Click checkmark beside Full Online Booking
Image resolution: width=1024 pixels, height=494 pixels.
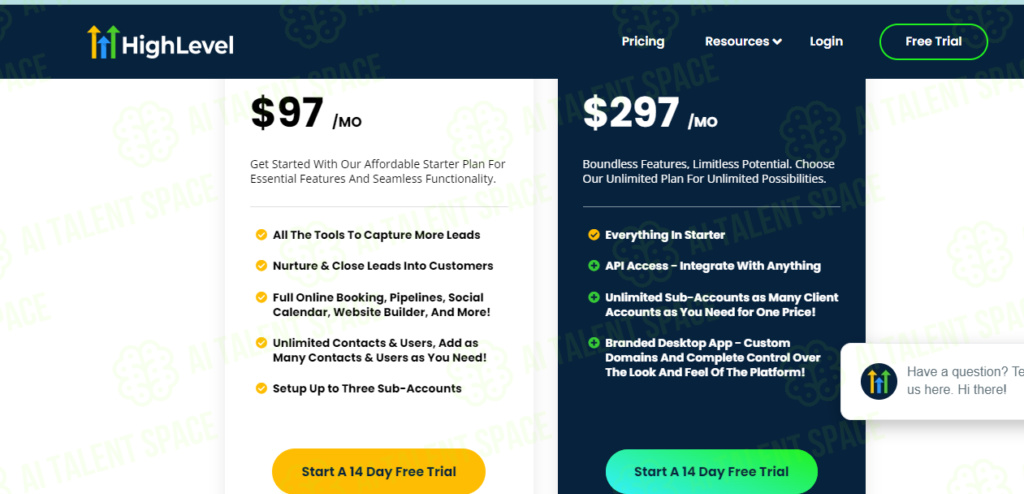tap(261, 297)
